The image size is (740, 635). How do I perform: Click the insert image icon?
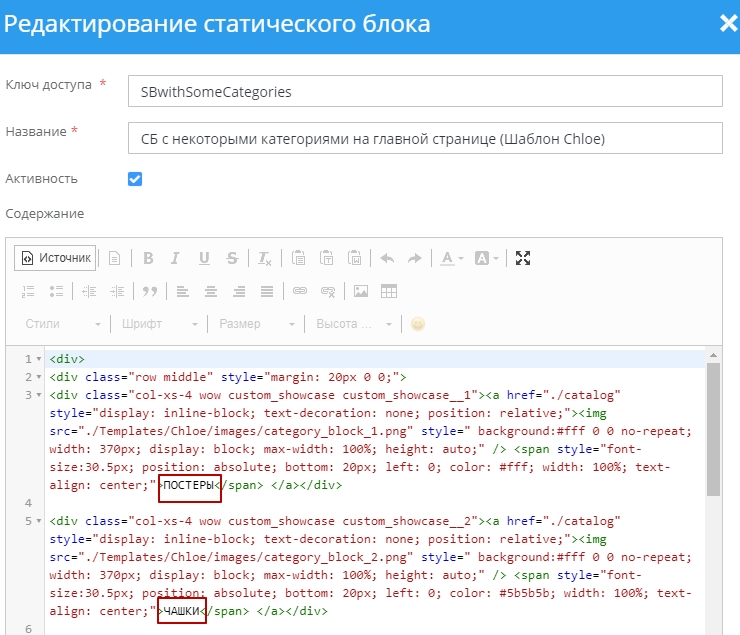pos(361,291)
